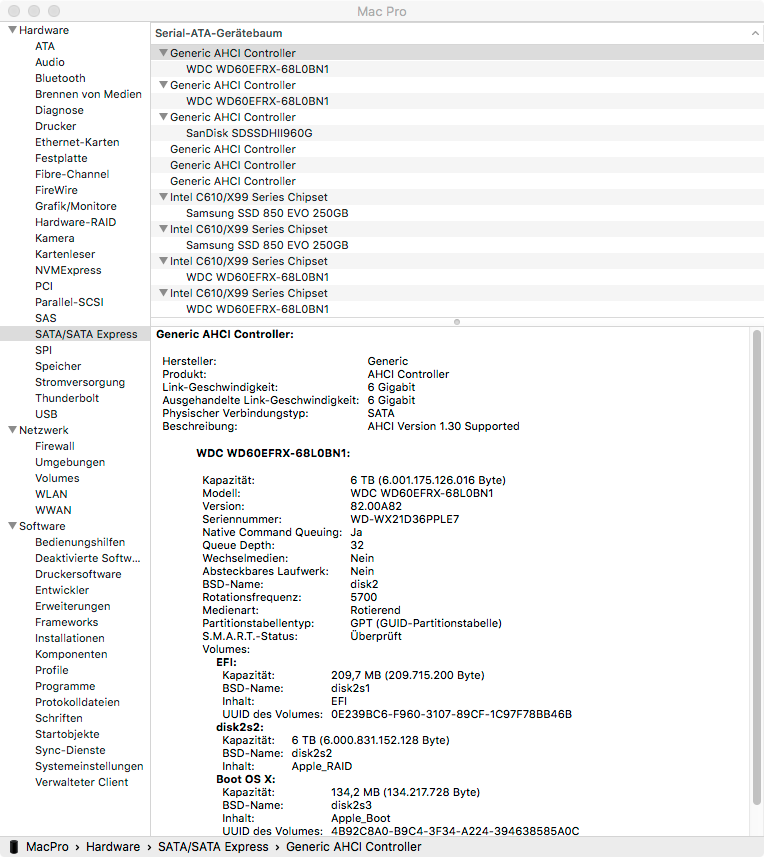Select USB in the sidebar
Screen dimensions: 764x857
pyautogui.click(x=46, y=414)
